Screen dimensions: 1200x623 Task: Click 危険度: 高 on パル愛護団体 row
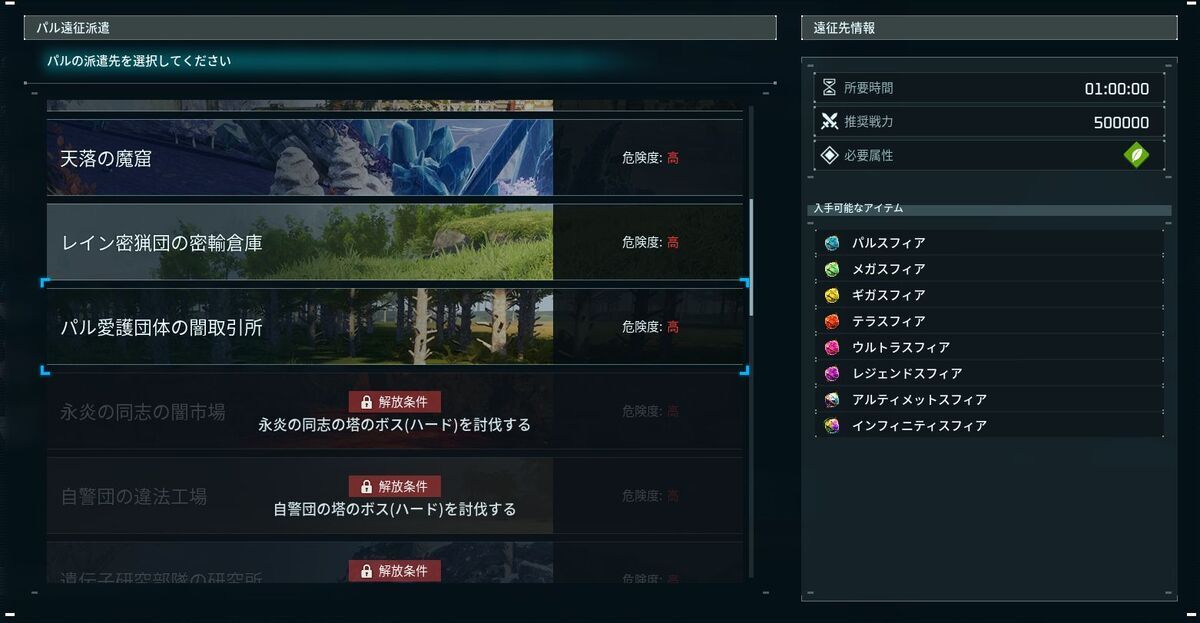pos(650,327)
